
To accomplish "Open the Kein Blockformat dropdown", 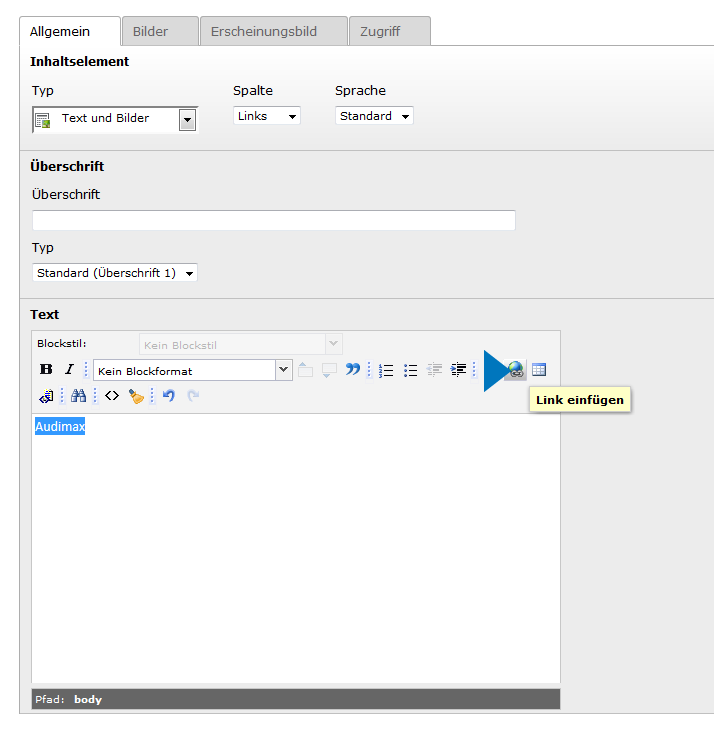I will point(283,370).
